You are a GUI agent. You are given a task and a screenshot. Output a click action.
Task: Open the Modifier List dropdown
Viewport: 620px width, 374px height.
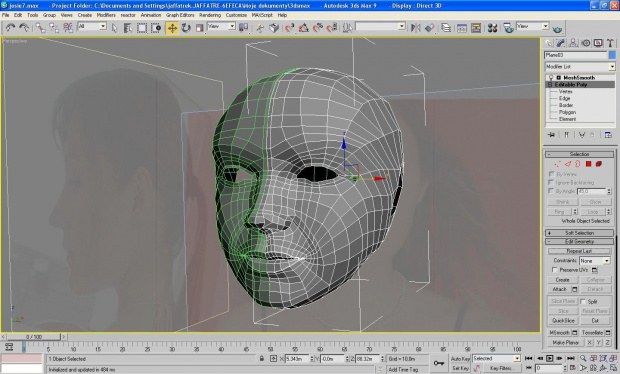pyautogui.click(x=580, y=66)
